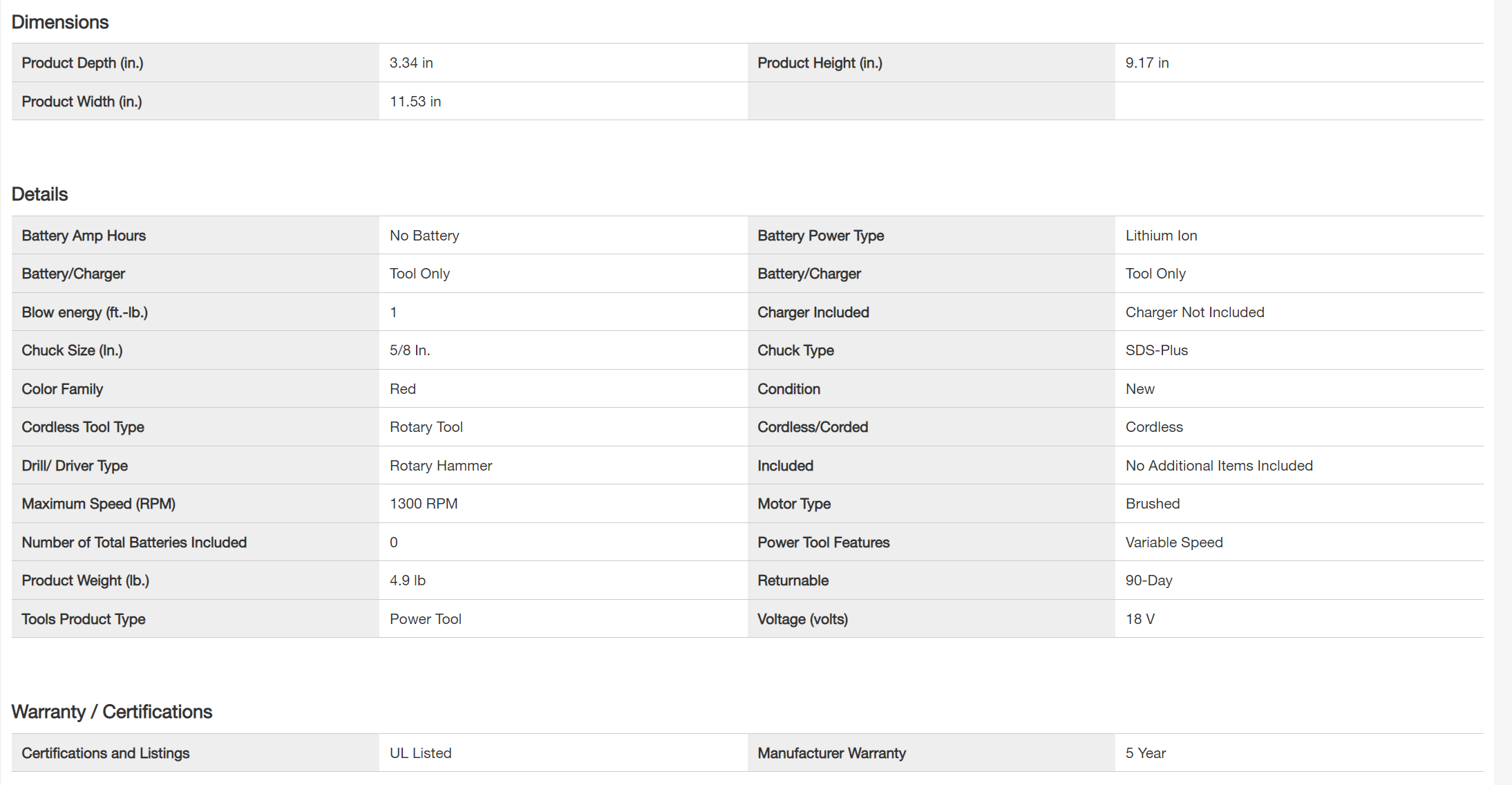Click the Charger Not Included value
Screen dimensions: 1512x785
tap(1194, 312)
